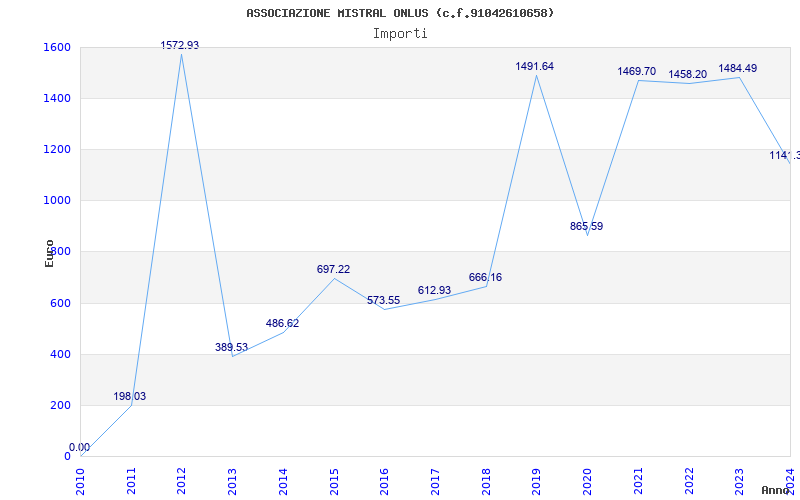Screen dimensions: 800x500
Task: Select the 1484.49 data label
Action: (x=738, y=68)
